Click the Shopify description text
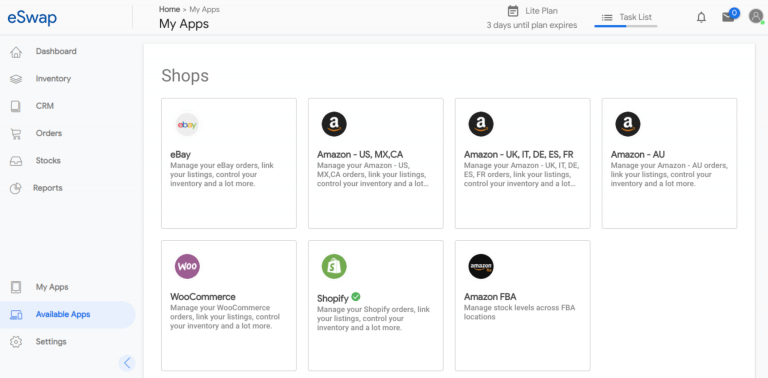The height and width of the screenshot is (378, 768). click(x=373, y=318)
